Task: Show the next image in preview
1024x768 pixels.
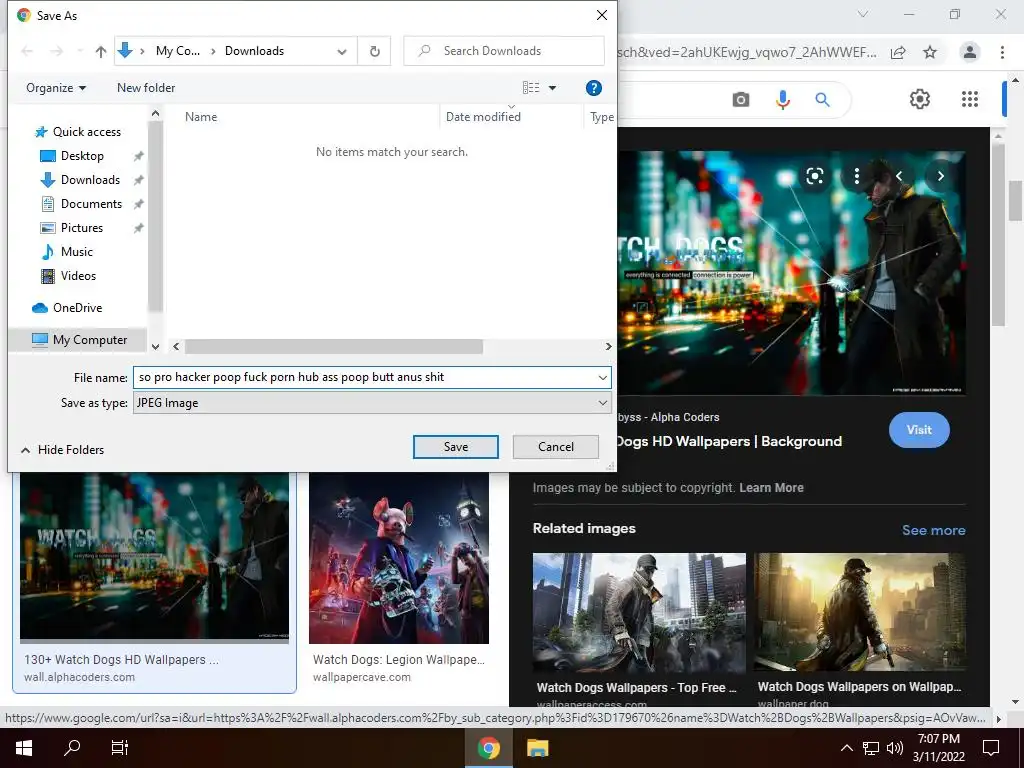Action: pos(940,176)
